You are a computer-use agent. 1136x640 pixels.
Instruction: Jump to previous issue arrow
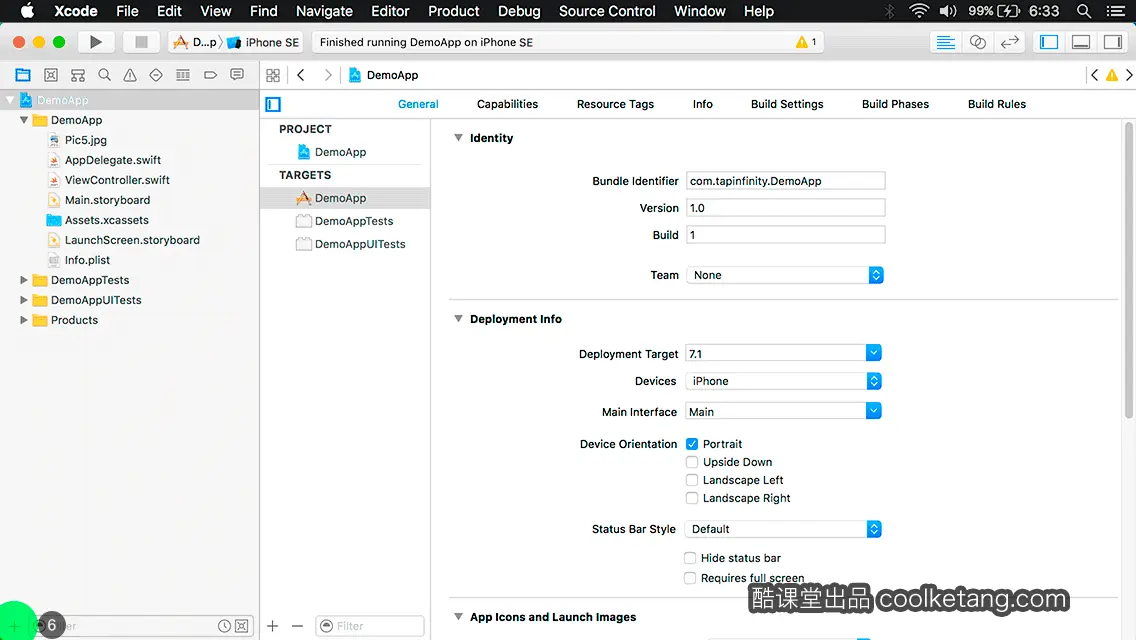[1094, 75]
